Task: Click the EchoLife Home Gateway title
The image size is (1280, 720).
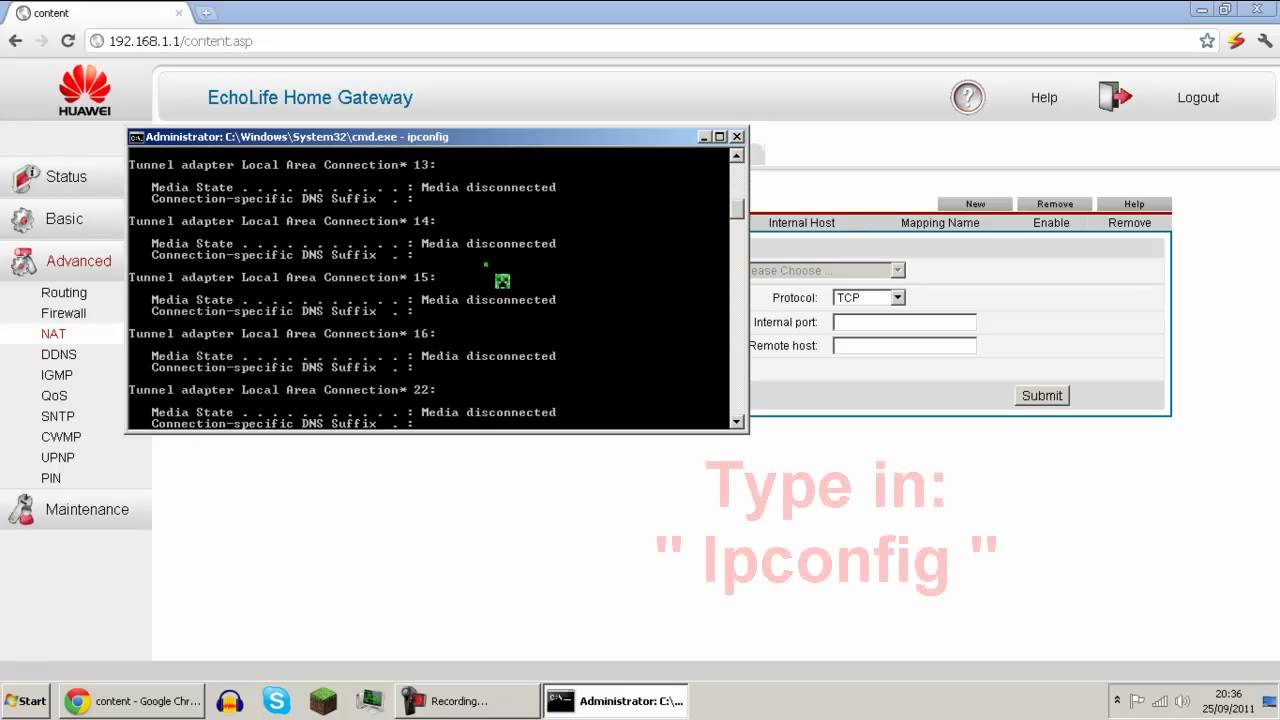Action: [x=310, y=98]
